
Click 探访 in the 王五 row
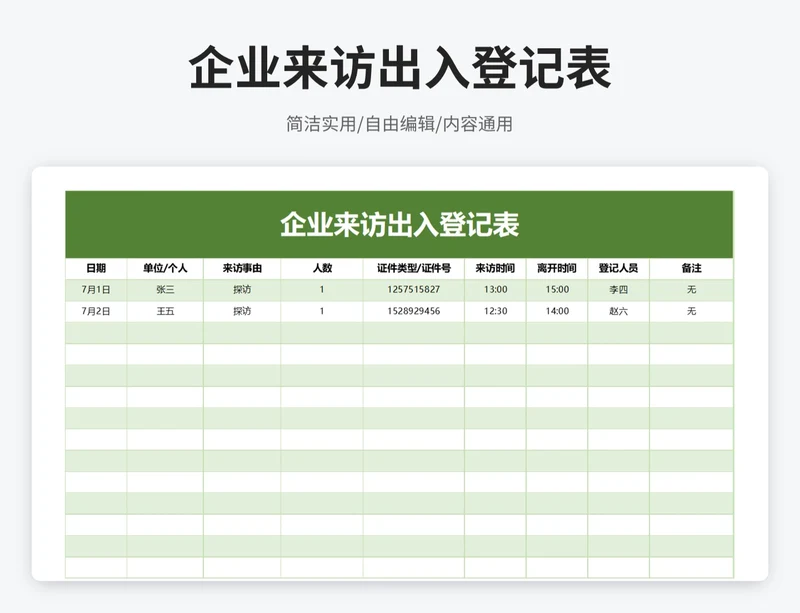pyautogui.click(x=242, y=311)
